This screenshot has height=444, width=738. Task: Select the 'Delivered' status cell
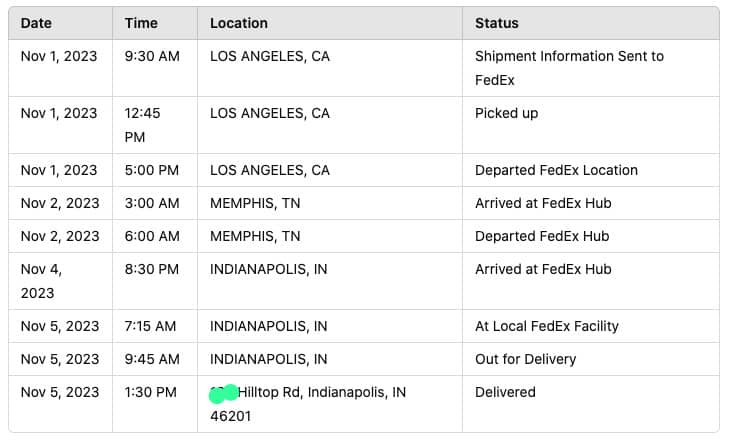click(x=505, y=392)
